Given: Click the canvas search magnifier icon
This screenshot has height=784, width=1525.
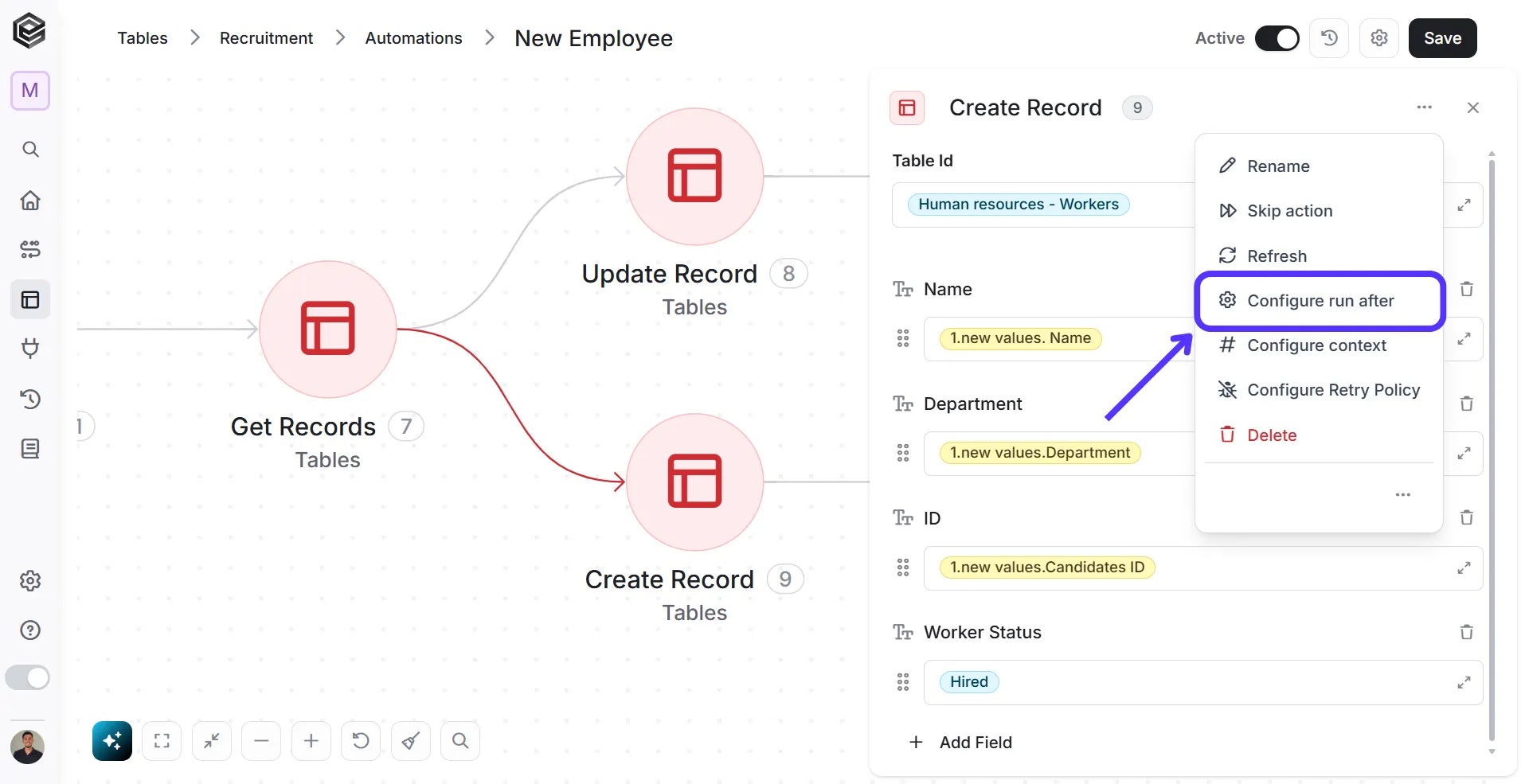Looking at the screenshot, I should click(460, 741).
